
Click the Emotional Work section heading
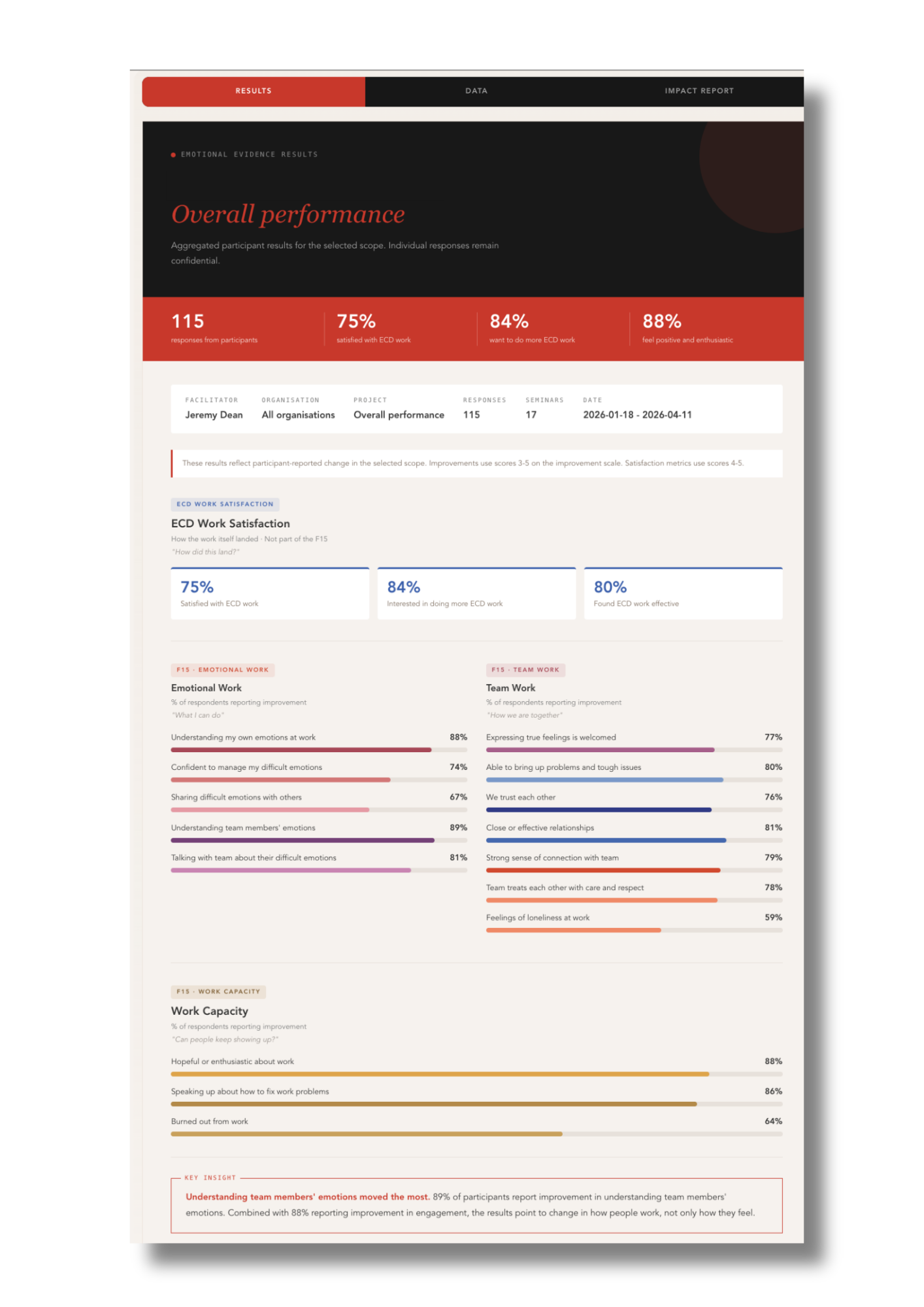pos(206,688)
